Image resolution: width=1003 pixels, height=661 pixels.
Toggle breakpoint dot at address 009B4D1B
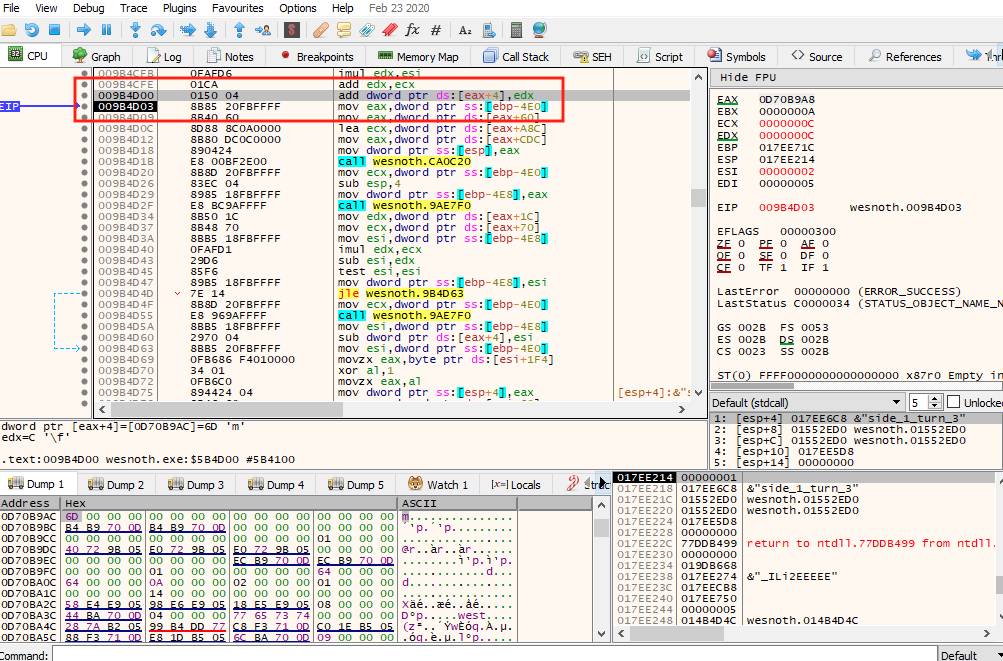(x=84, y=161)
